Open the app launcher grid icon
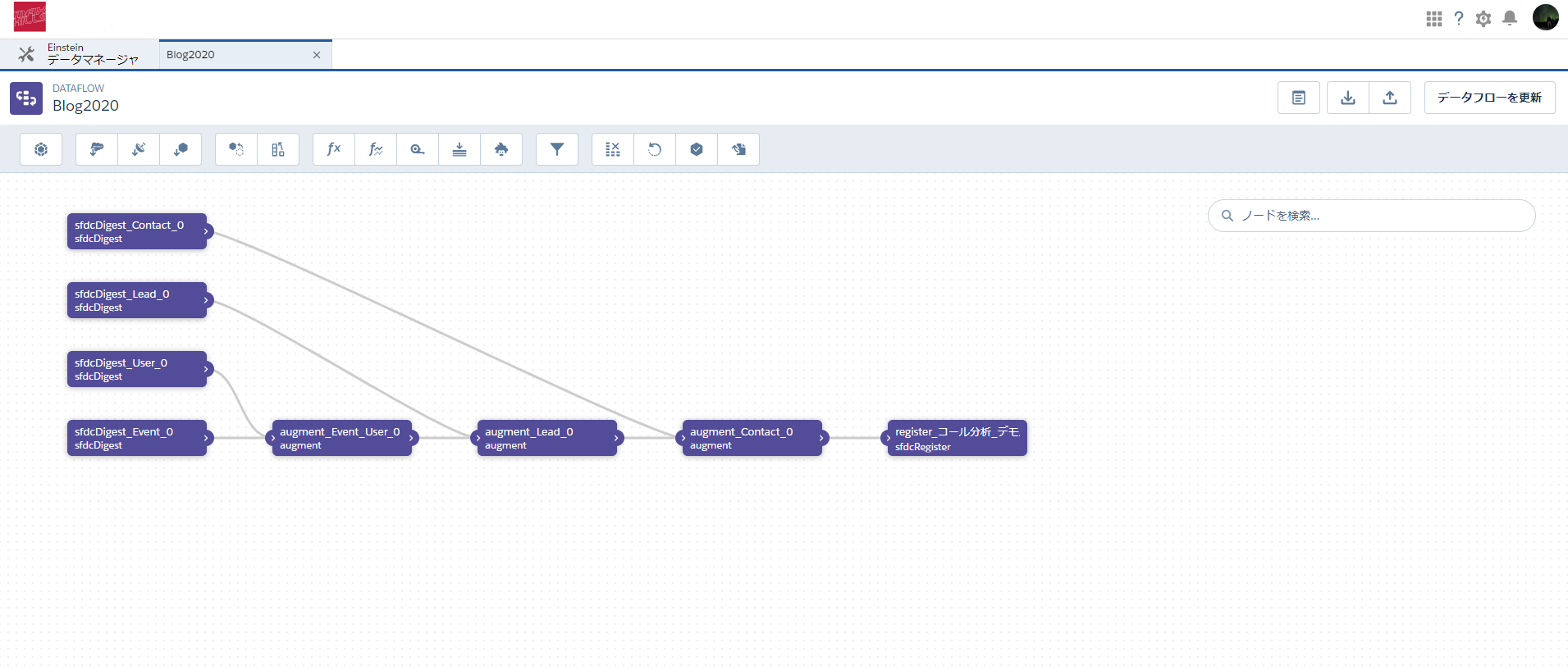 (x=1433, y=19)
